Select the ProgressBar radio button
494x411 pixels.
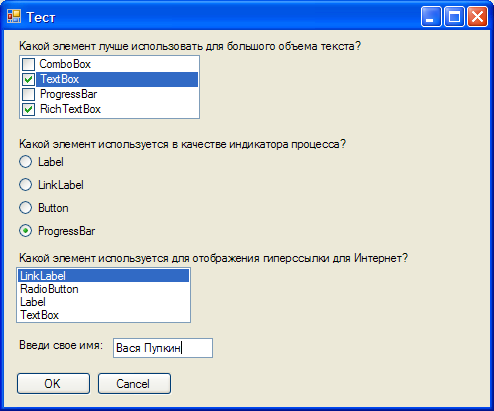point(25,231)
